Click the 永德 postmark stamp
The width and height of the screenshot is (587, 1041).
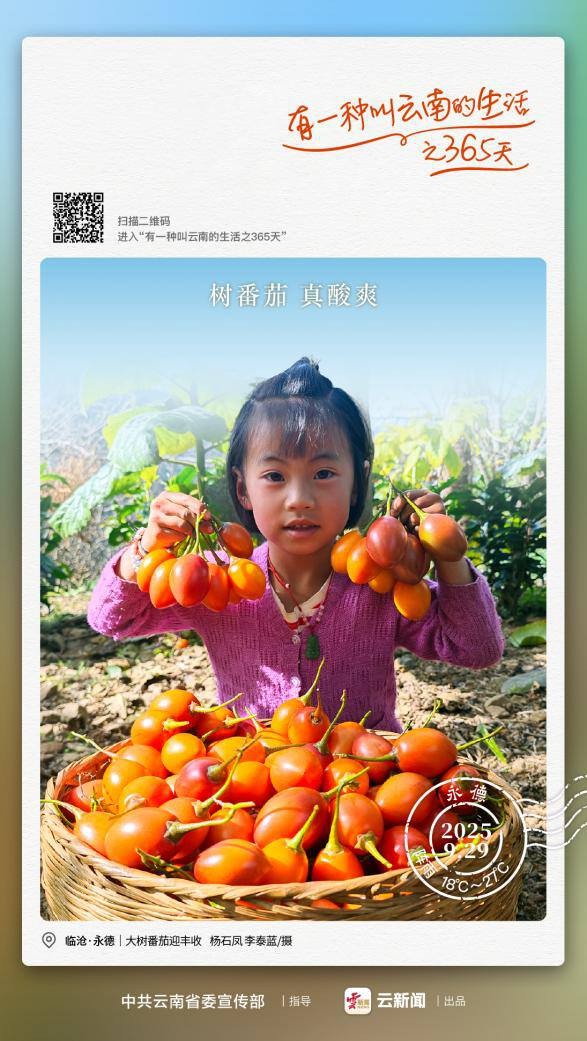(465, 837)
